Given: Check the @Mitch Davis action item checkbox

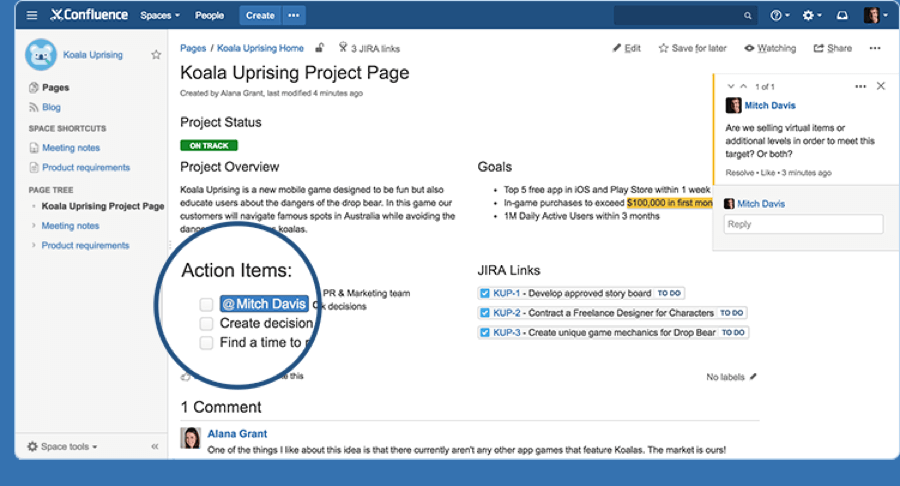Looking at the screenshot, I should pyautogui.click(x=206, y=304).
